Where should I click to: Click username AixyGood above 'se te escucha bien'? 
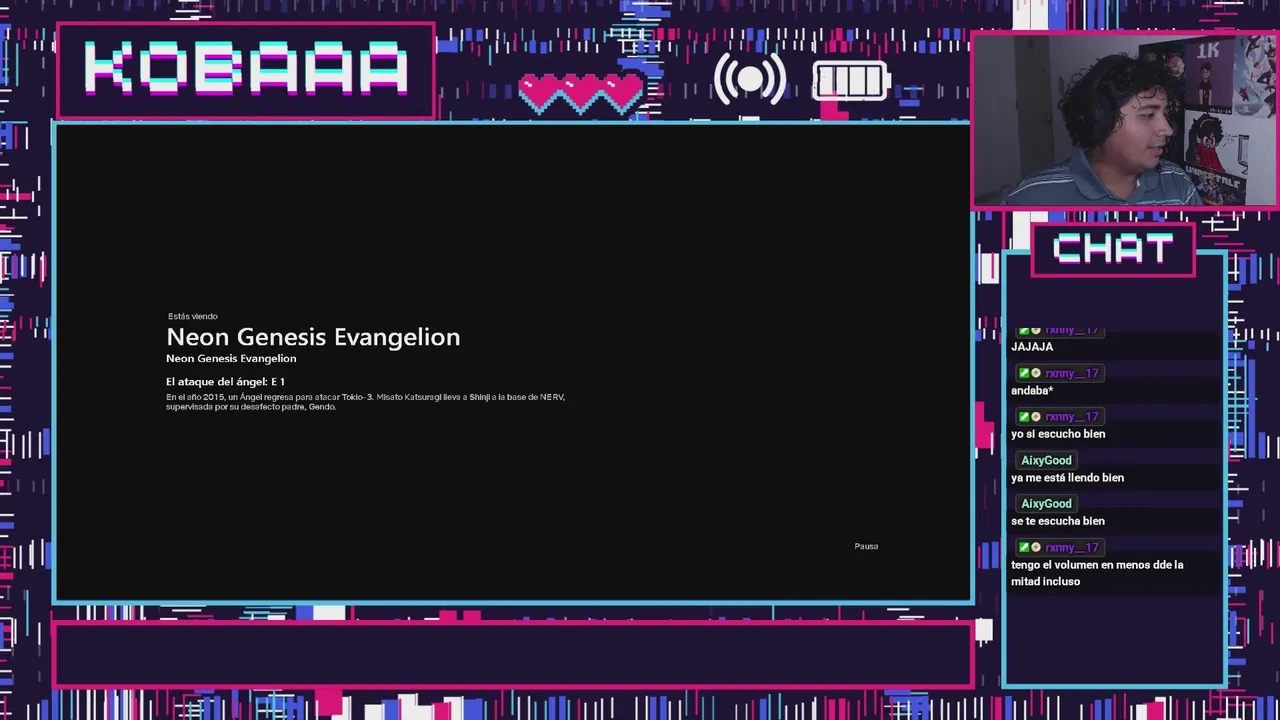[1046, 504]
